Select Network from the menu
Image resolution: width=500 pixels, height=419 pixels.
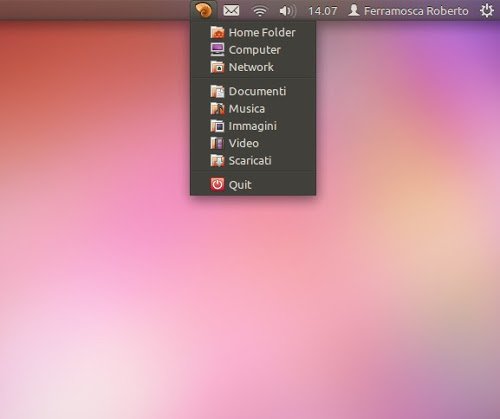(253, 67)
